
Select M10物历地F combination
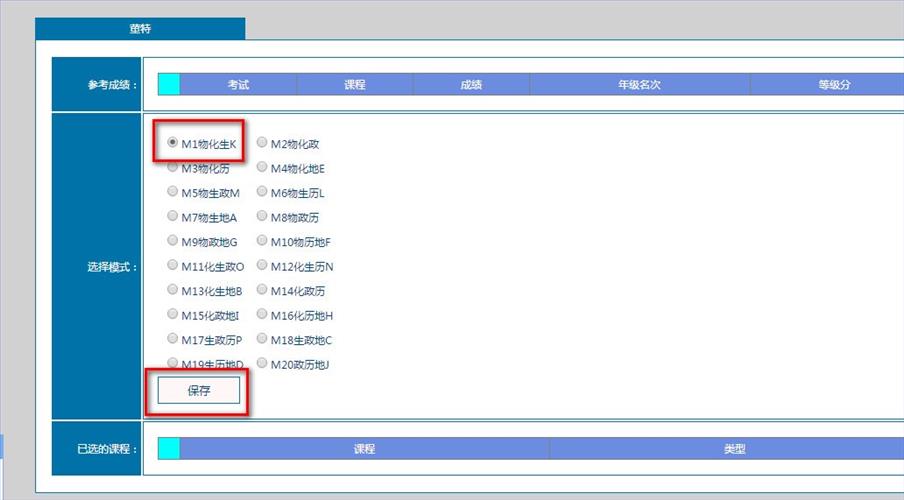click(262, 241)
